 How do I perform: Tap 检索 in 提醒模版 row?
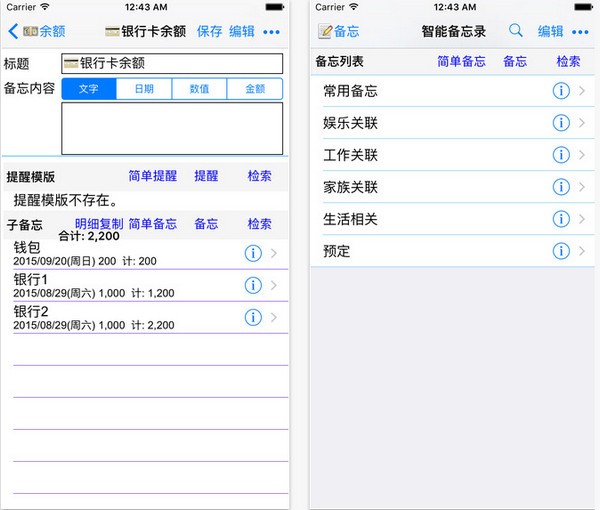tap(259, 176)
